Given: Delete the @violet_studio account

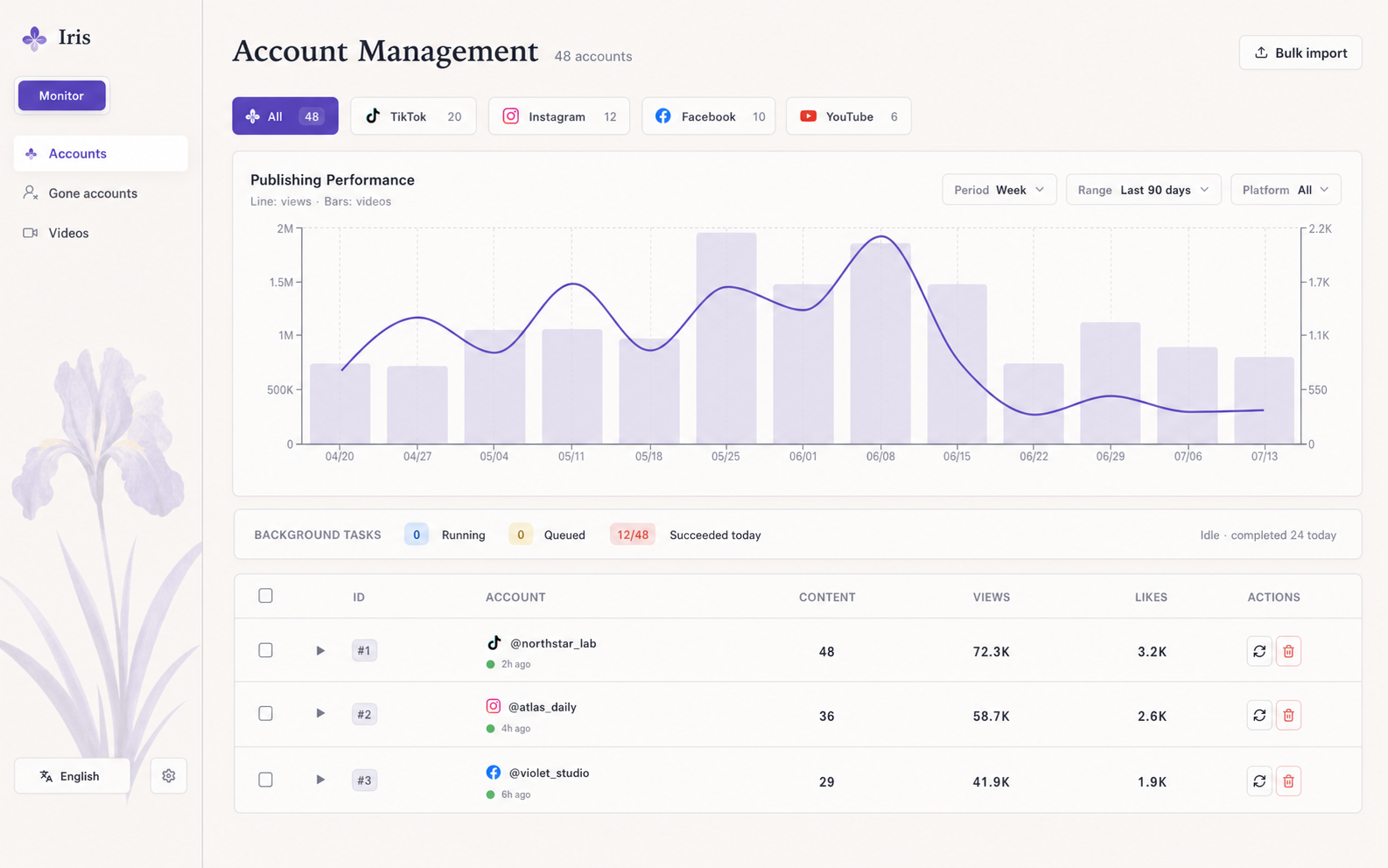Looking at the screenshot, I should (1288, 781).
